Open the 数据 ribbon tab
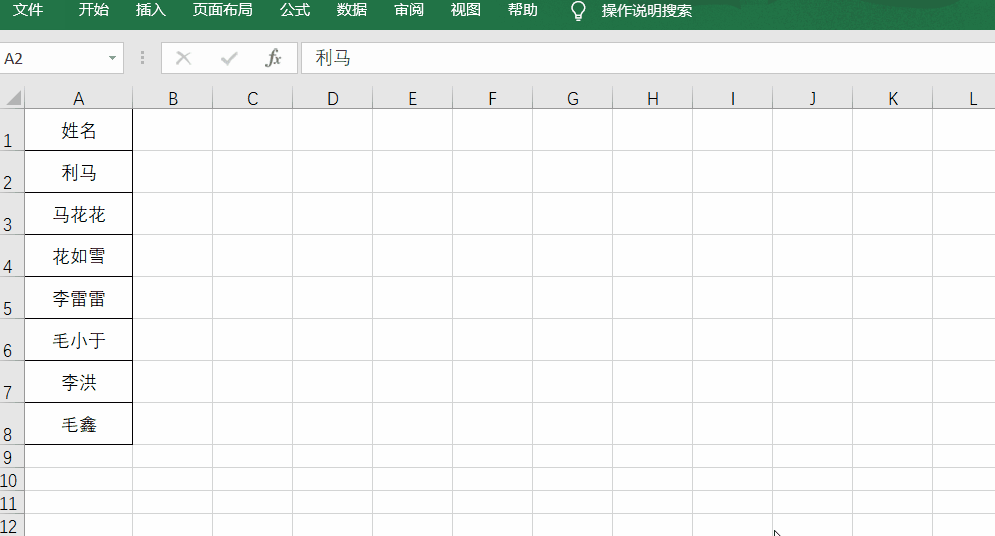 coord(352,10)
